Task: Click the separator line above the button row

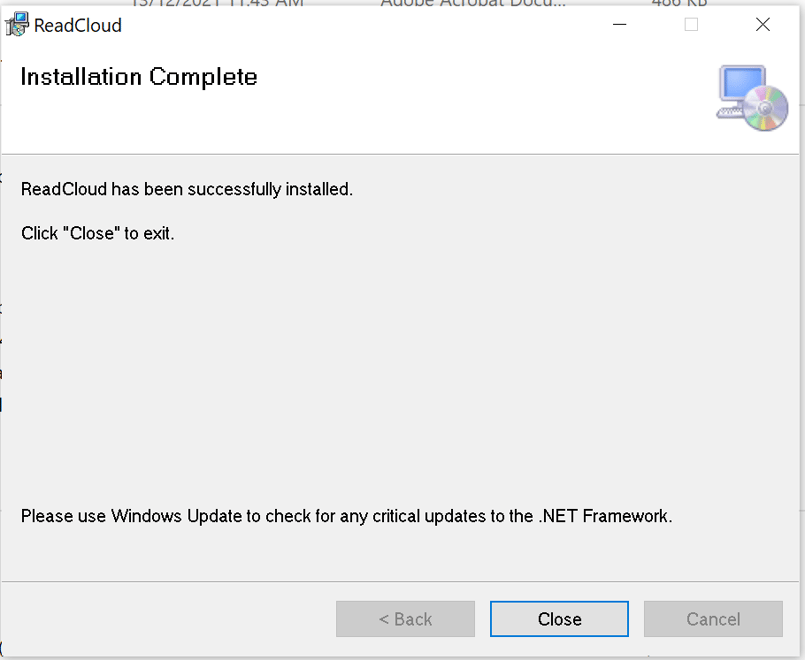Action: [400, 581]
